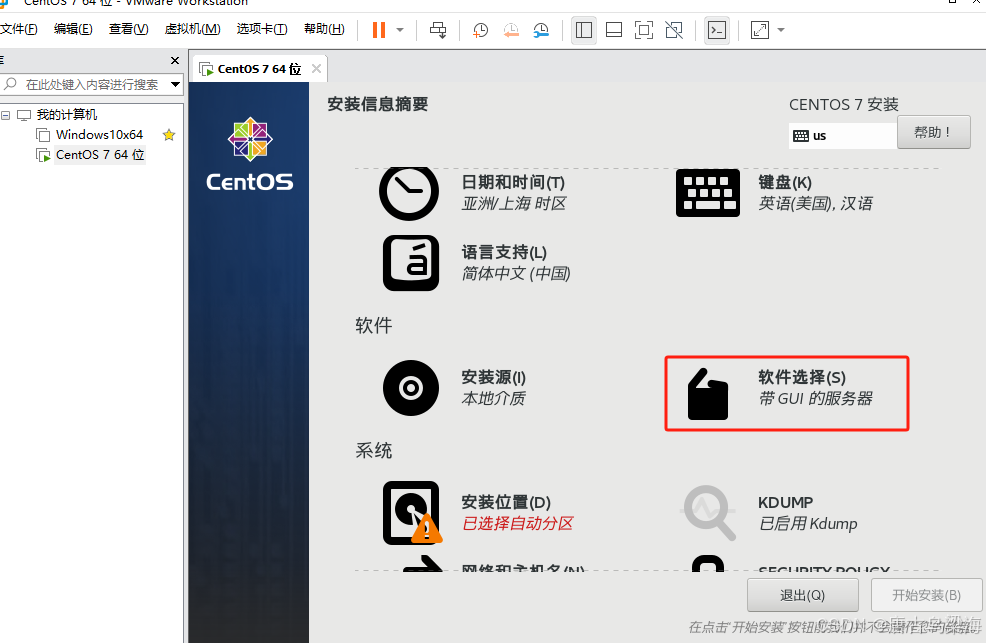The width and height of the screenshot is (986, 643).
Task: Click the 语言支持(L) label
Action: pyautogui.click(x=504, y=252)
